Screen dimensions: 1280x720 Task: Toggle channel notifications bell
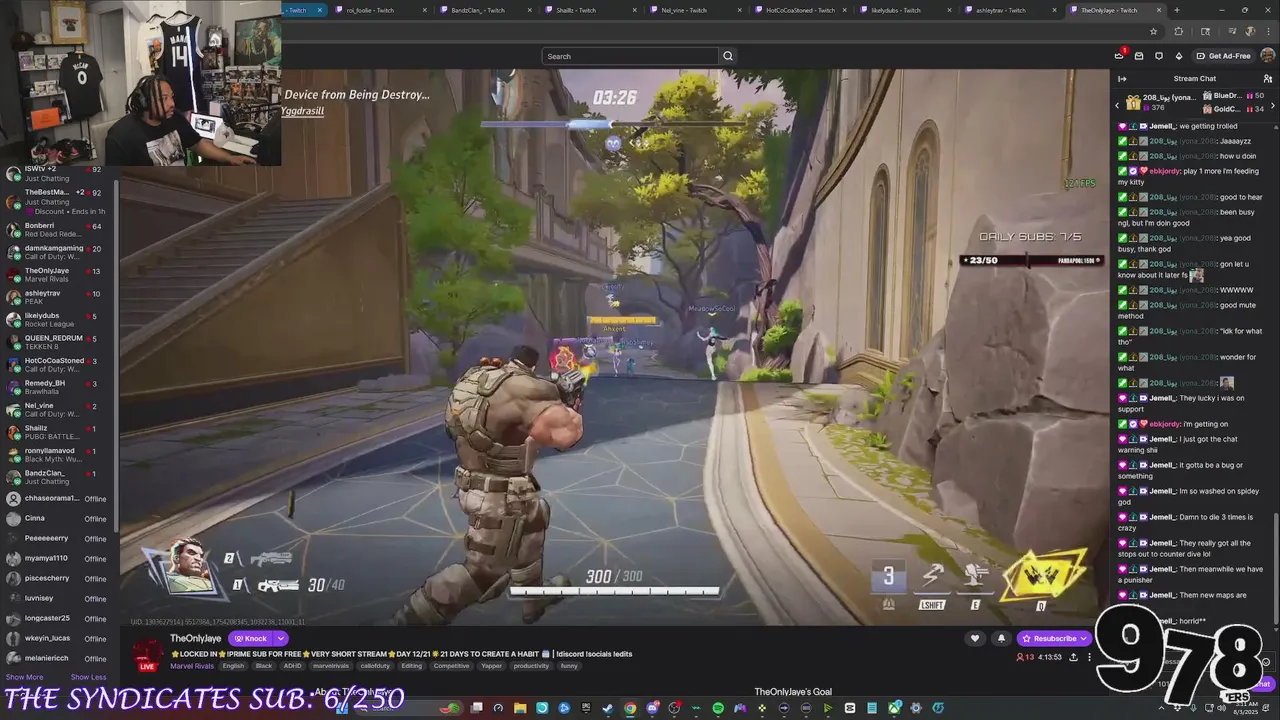pos(1001,638)
